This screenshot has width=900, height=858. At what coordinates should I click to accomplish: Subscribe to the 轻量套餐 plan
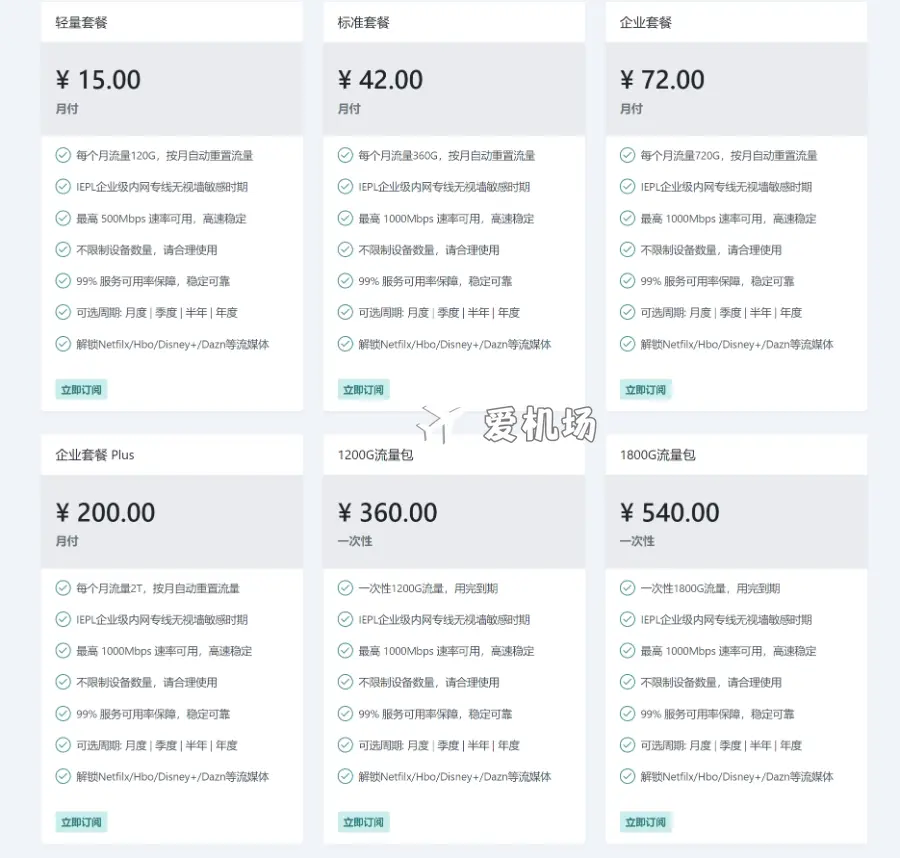(82, 390)
